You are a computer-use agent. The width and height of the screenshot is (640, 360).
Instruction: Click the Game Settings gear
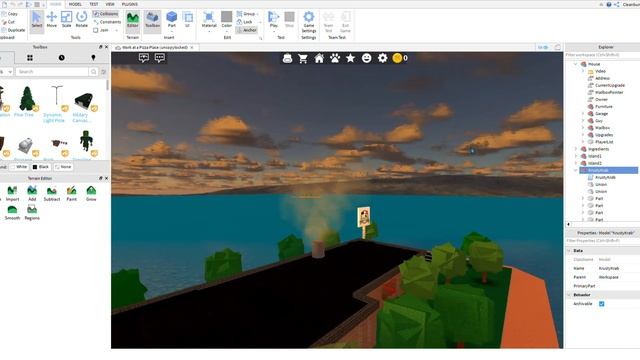309,22
